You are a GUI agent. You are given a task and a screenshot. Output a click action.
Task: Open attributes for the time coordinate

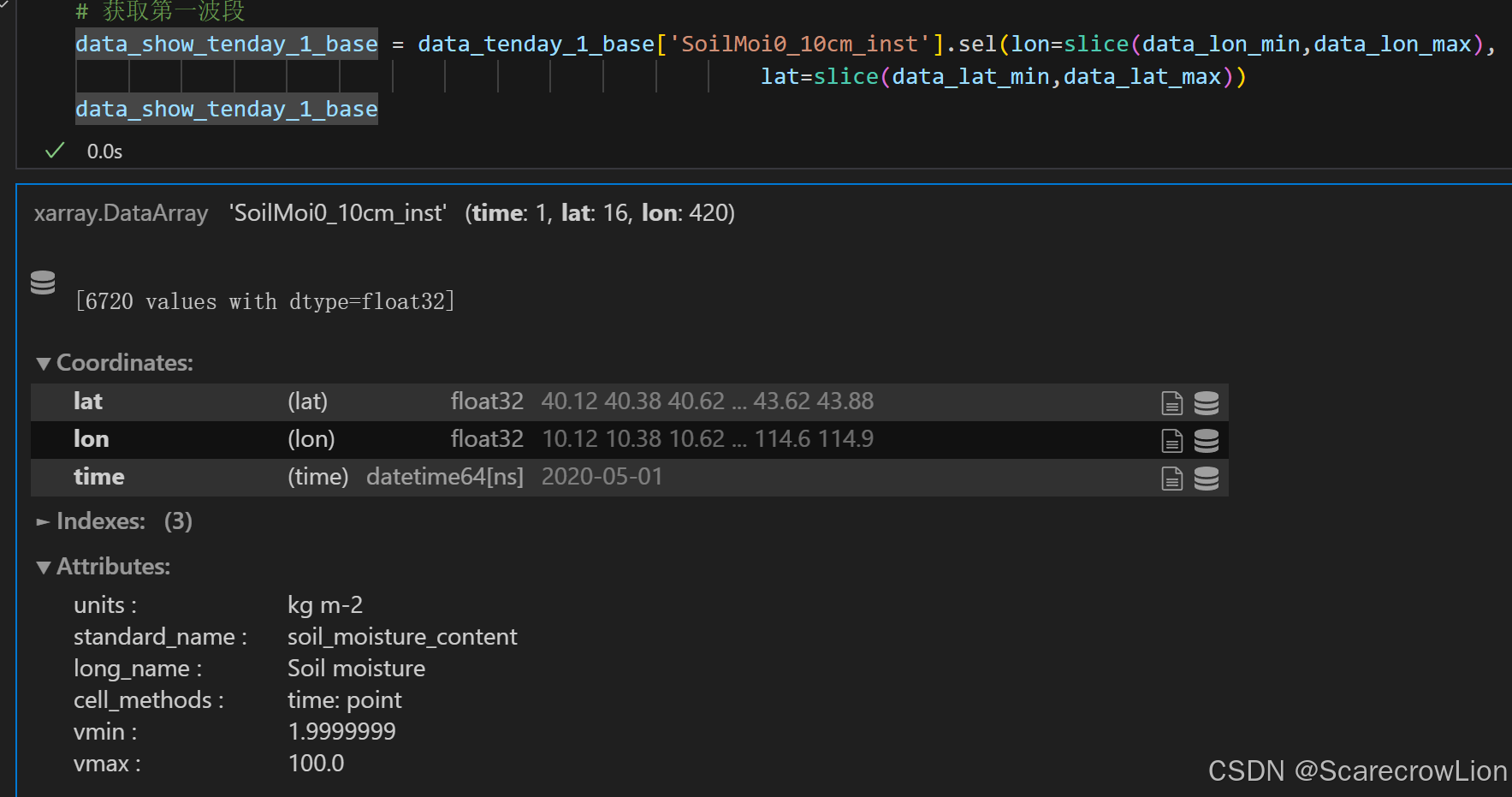[1171, 478]
